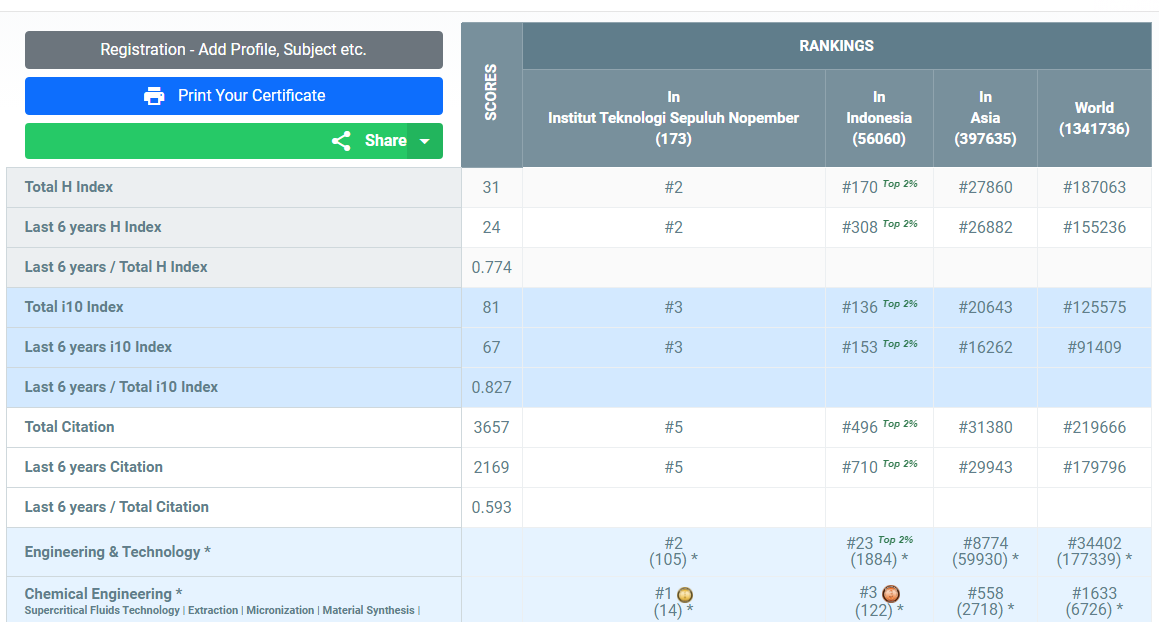Click Top 2% badge in Total H Index row

pyautogui.click(x=899, y=185)
